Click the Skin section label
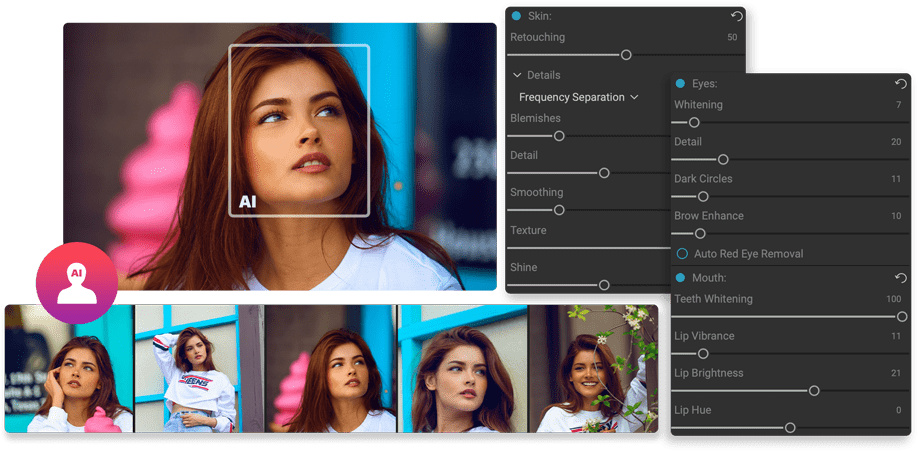918x451 pixels. point(540,16)
